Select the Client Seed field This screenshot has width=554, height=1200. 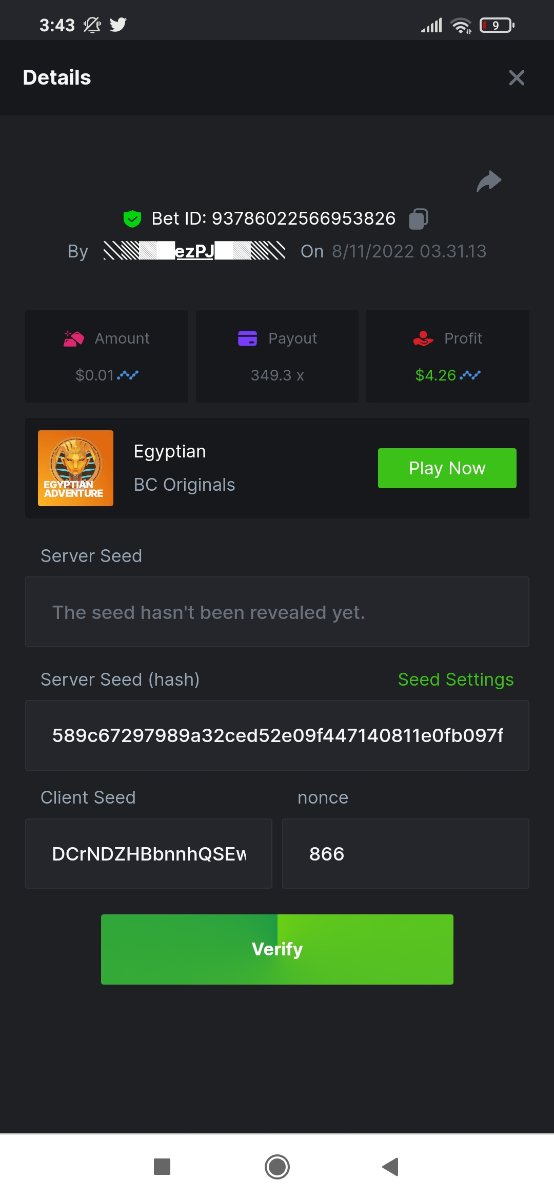tap(148, 854)
